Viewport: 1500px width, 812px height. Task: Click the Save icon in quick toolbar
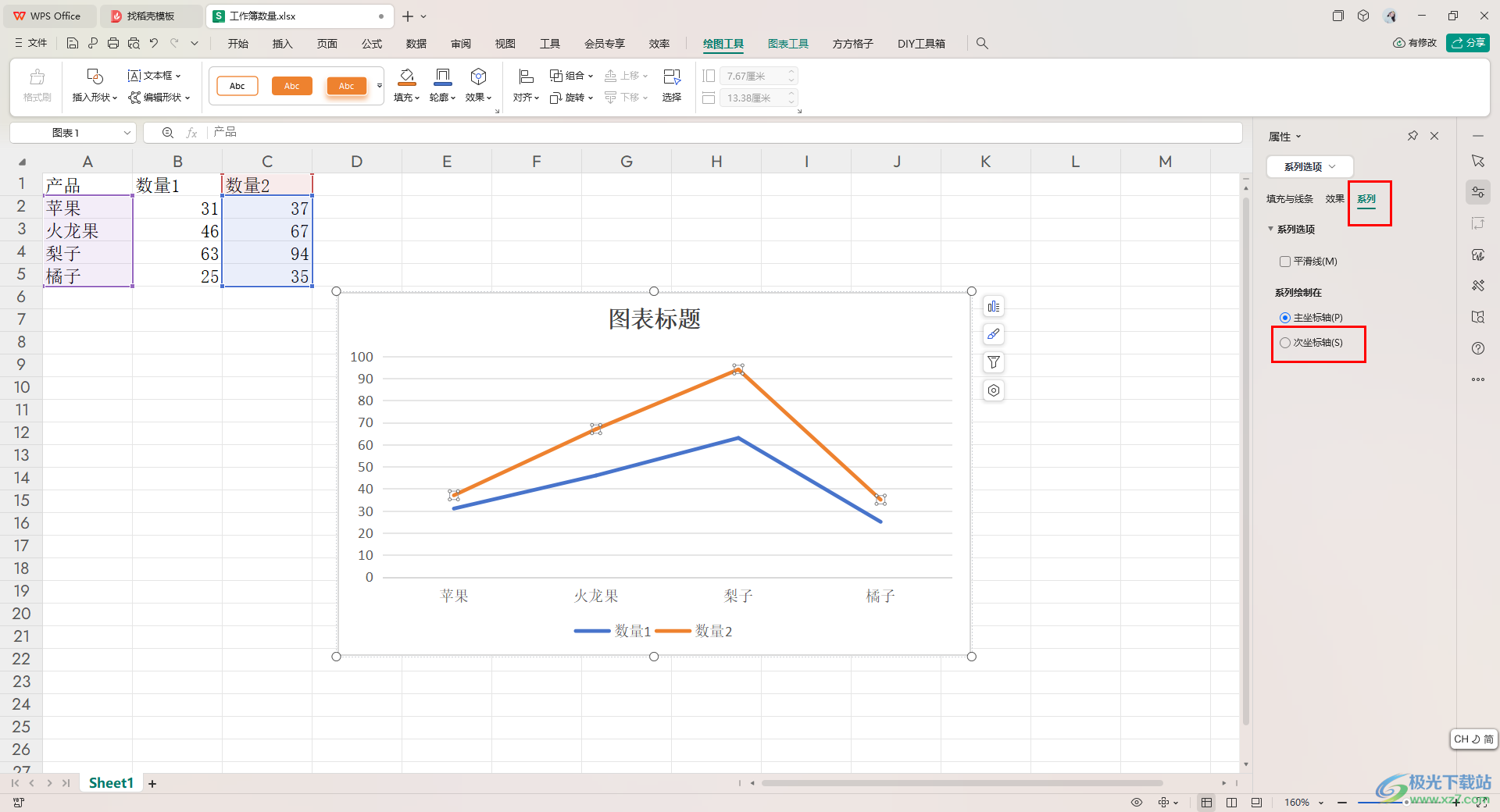72,44
